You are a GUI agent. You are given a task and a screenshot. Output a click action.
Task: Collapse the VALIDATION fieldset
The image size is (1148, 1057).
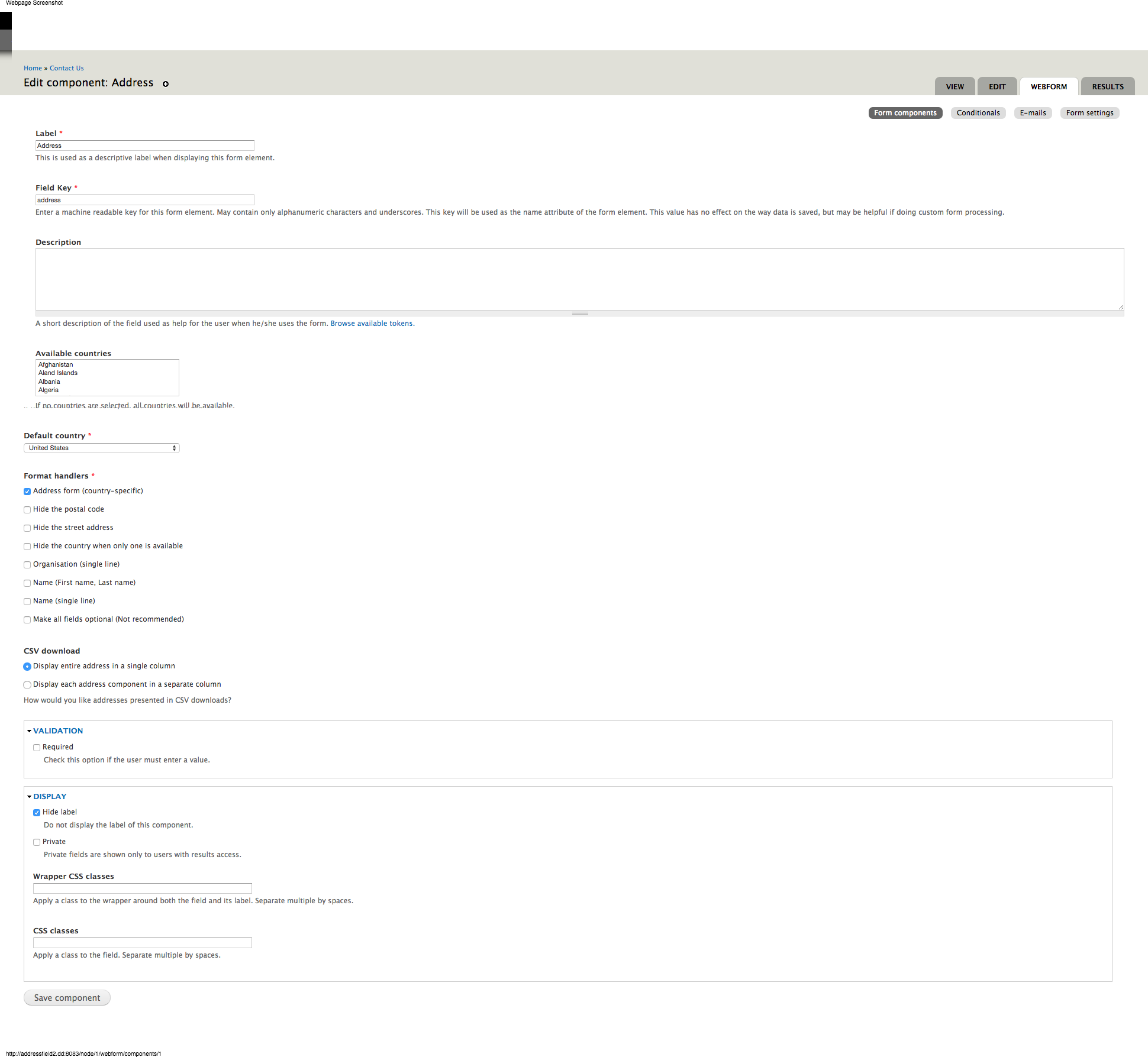tap(57, 730)
